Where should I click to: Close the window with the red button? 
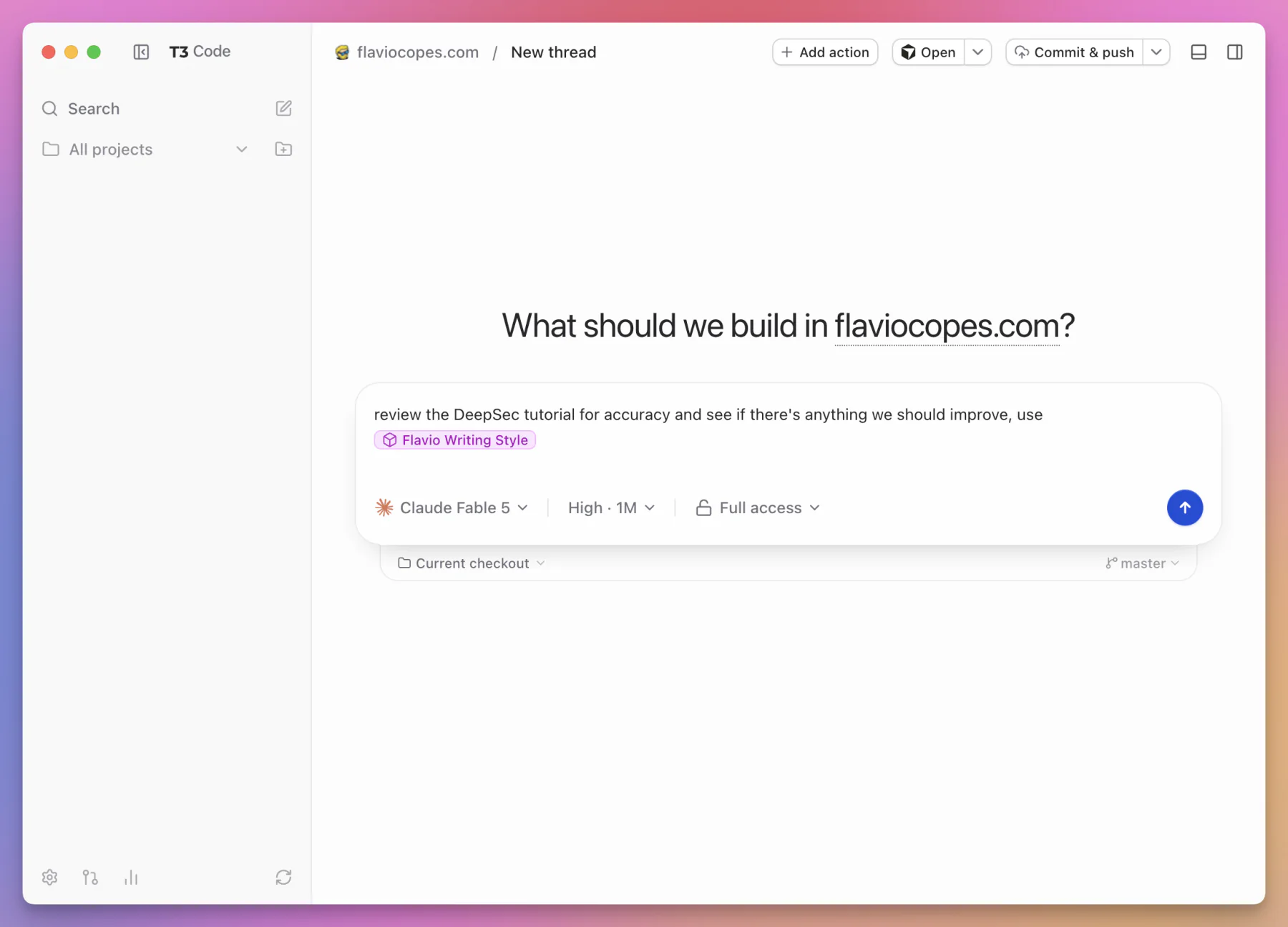49,52
